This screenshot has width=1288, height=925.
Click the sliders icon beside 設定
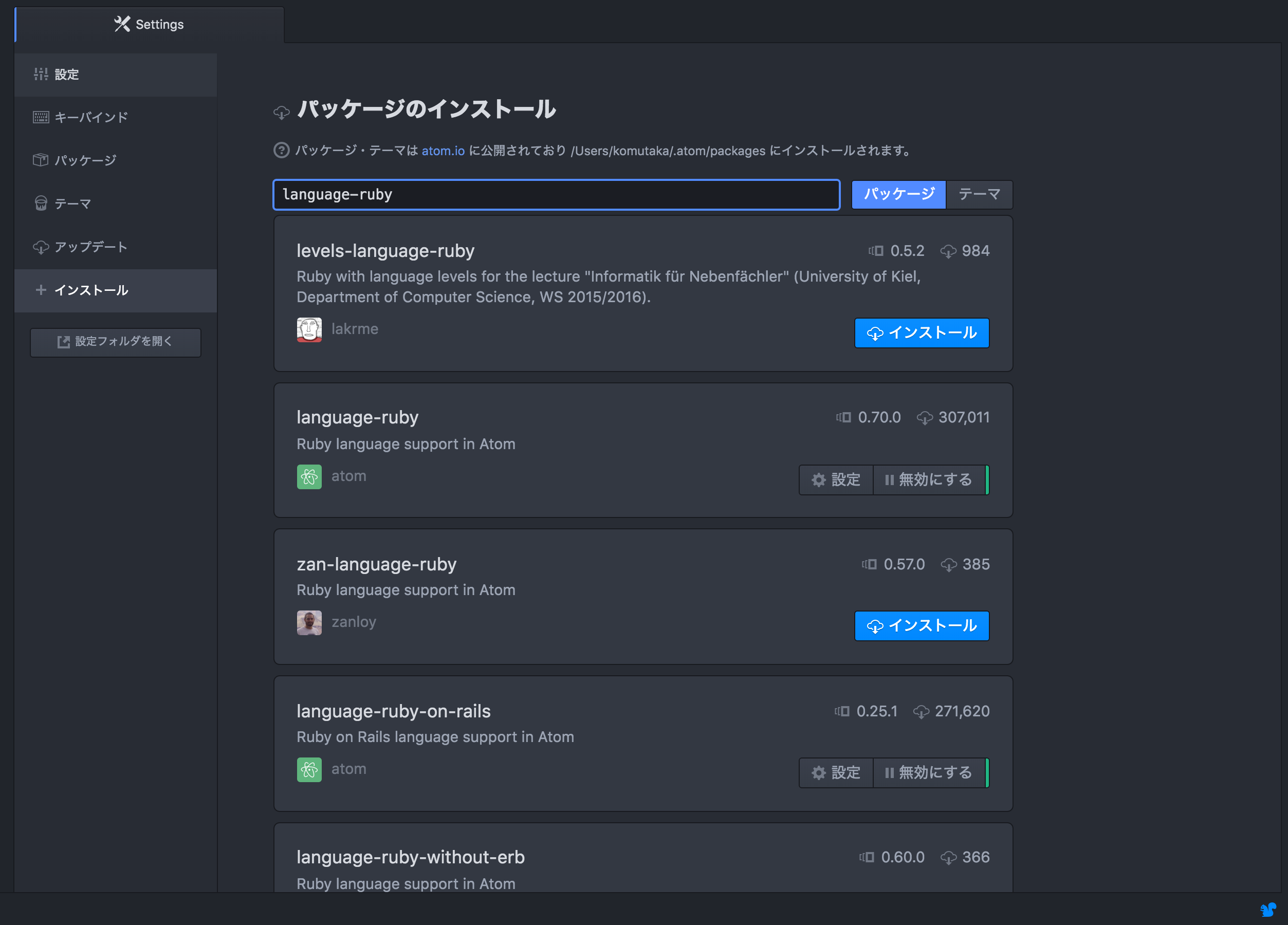(41, 74)
